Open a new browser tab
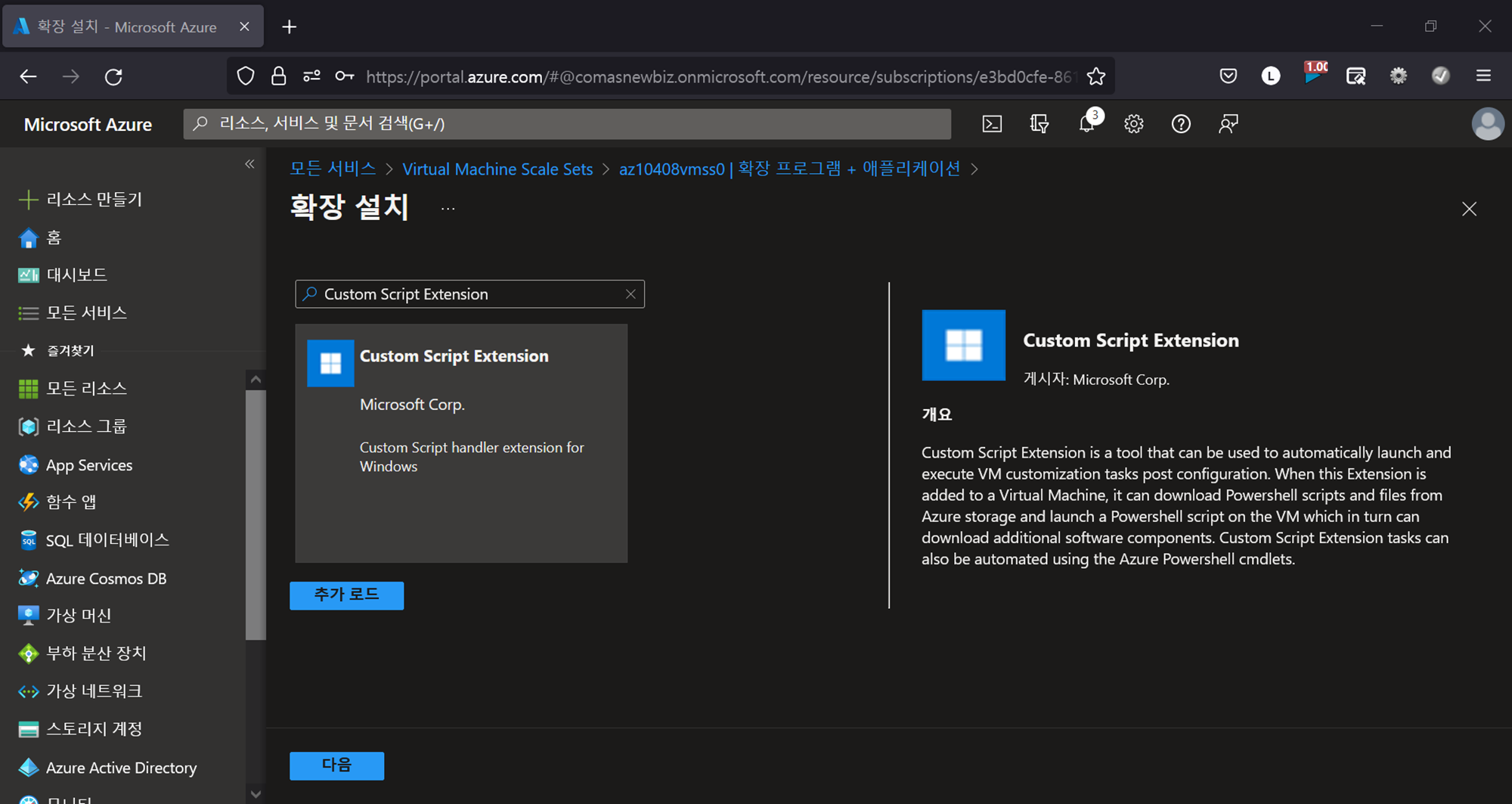 pyautogui.click(x=289, y=27)
